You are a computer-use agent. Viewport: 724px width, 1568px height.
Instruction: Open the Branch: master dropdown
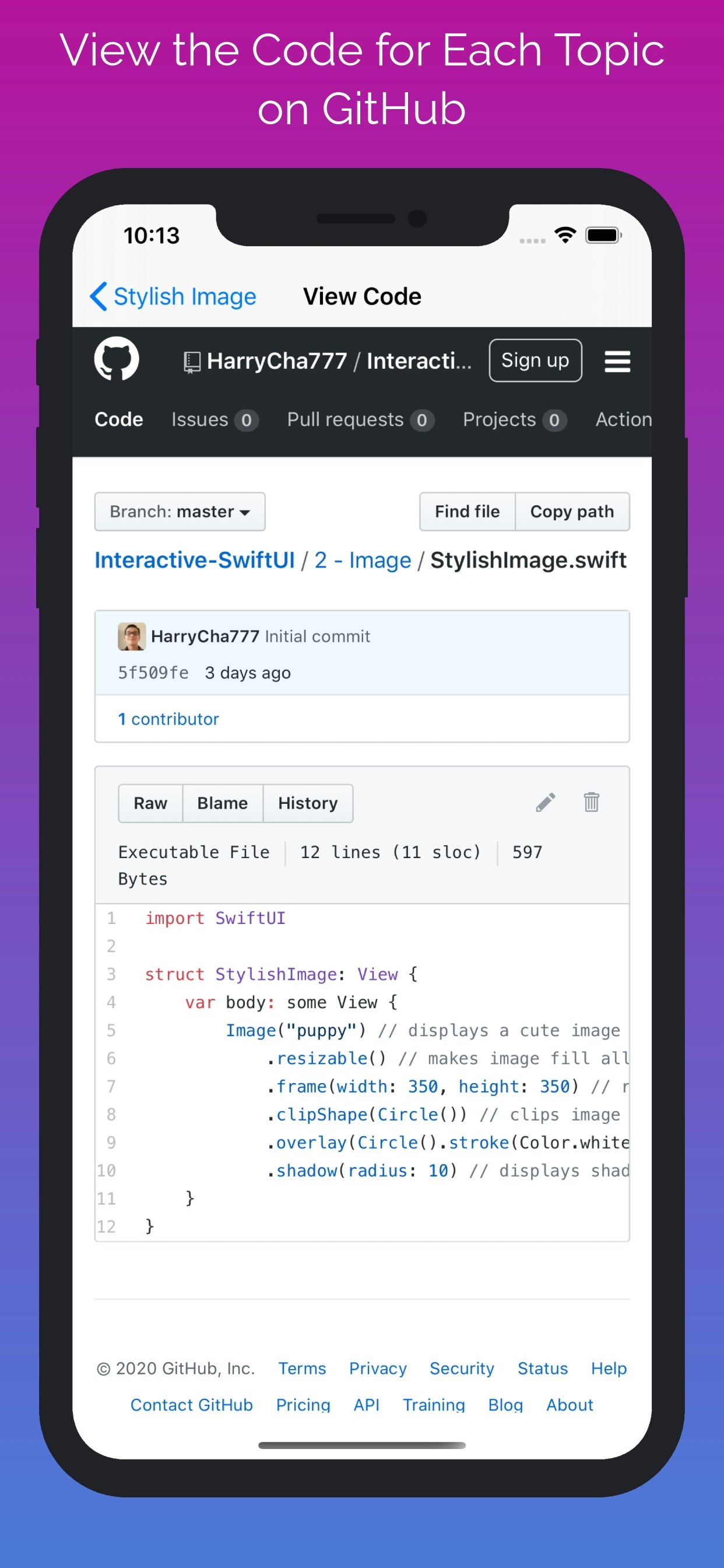coord(179,512)
